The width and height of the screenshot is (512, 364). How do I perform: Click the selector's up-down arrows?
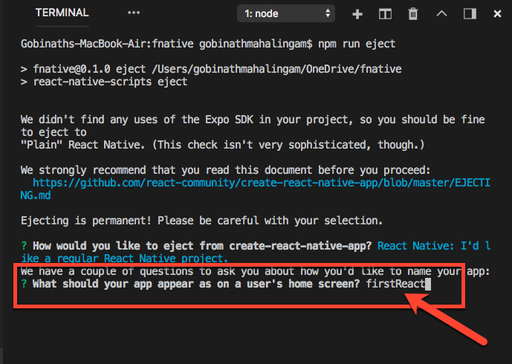click(x=328, y=13)
